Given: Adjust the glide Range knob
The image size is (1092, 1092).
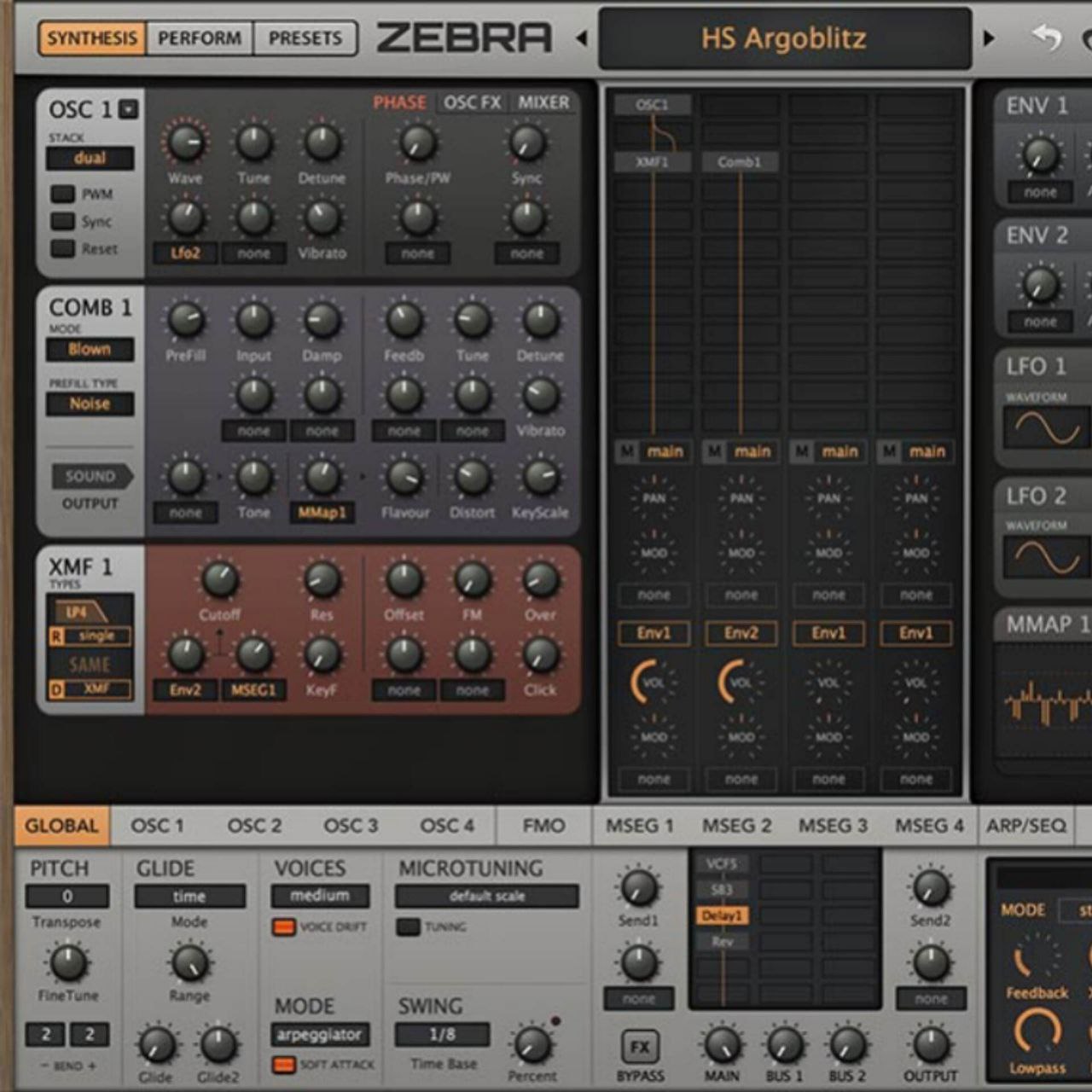Looking at the screenshot, I should click(x=189, y=962).
